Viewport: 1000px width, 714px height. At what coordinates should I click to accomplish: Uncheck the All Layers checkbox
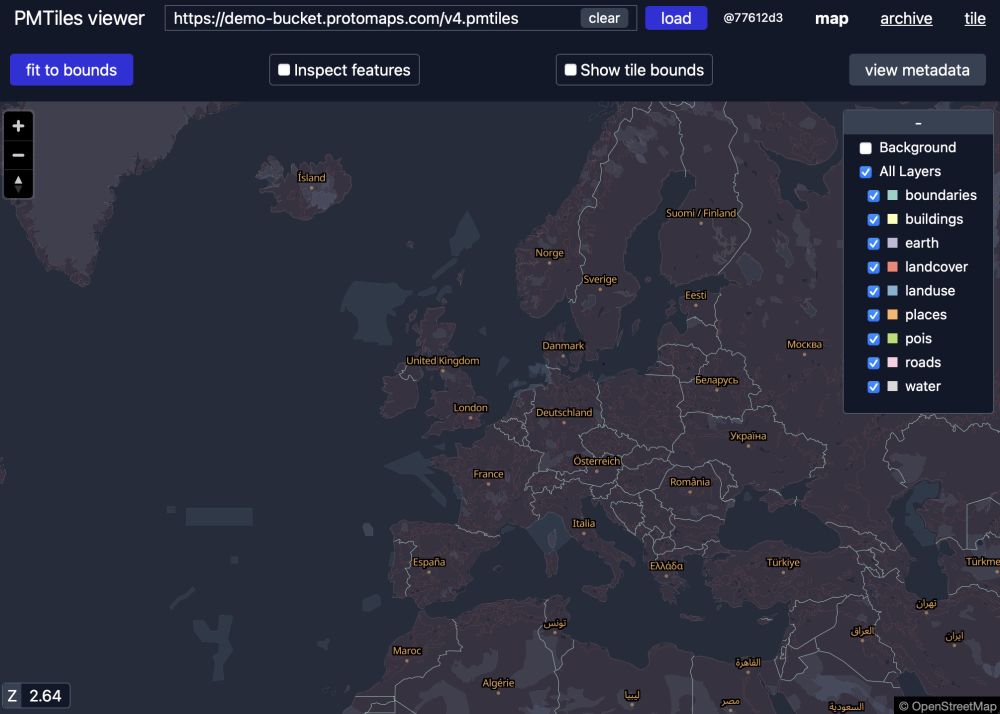coord(865,171)
